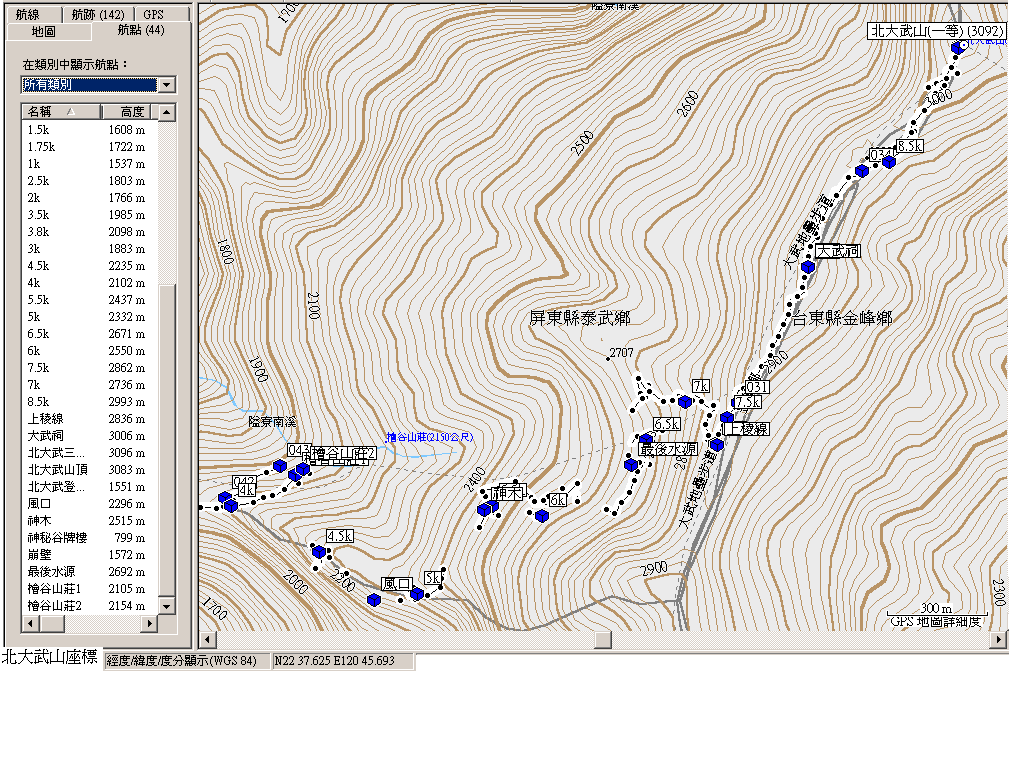Click the blue waypoint marker at 北大武山 summit
The width and height of the screenshot is (1024, 768).
click(958, 47)
